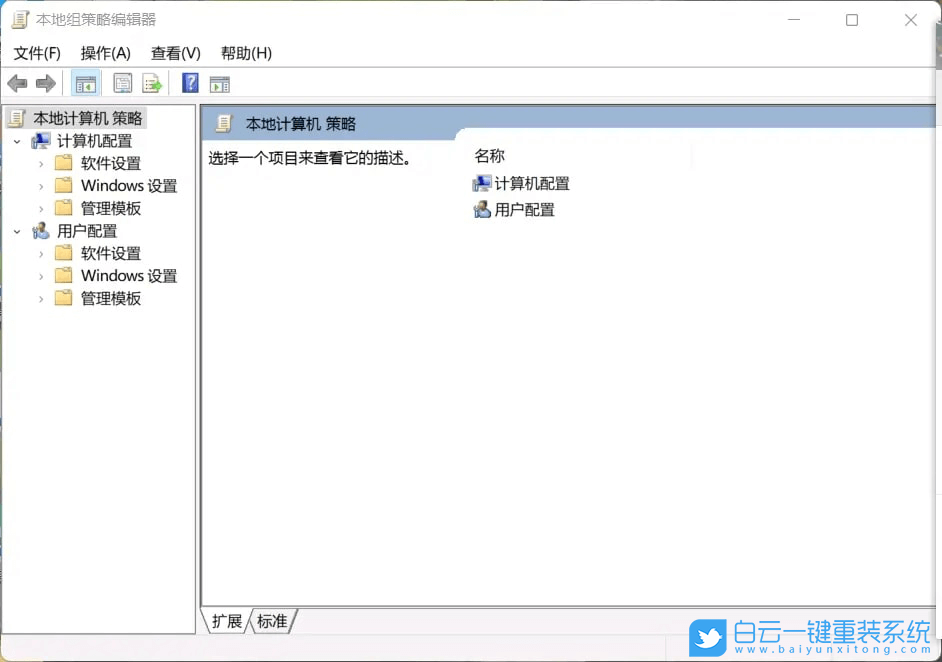Click the export list toolbar icon

click(x=152, y=83)
